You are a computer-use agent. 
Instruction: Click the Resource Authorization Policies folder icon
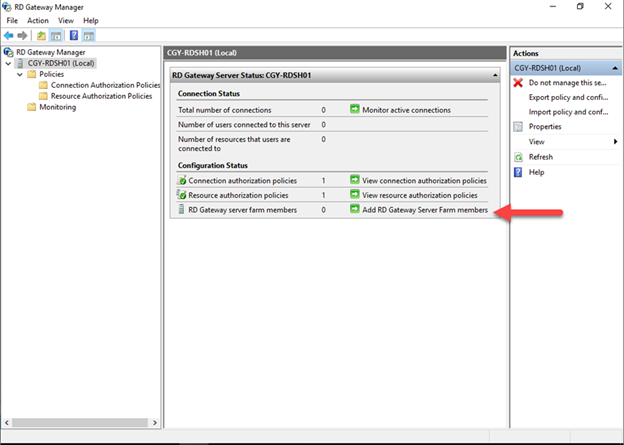43,96
